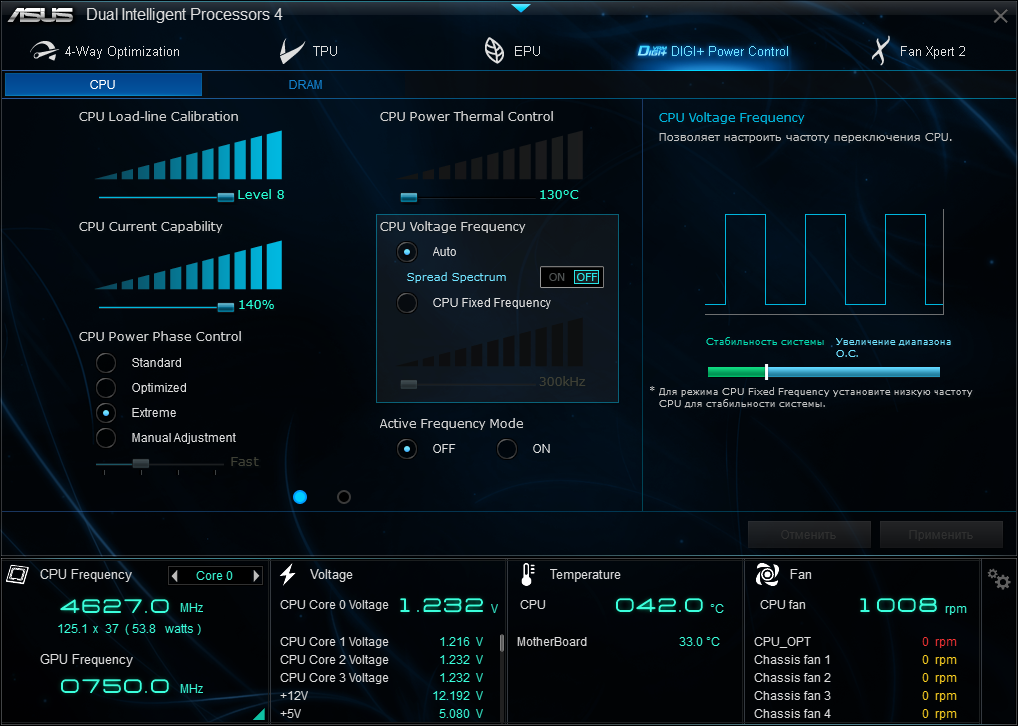Click the CPU_OPT fan row
This screenshot has height=726, width=1018.
click(856, 642)
